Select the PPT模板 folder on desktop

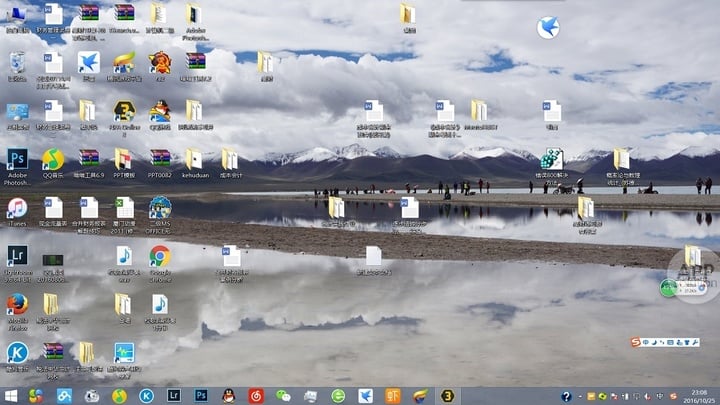coord(124,163)
